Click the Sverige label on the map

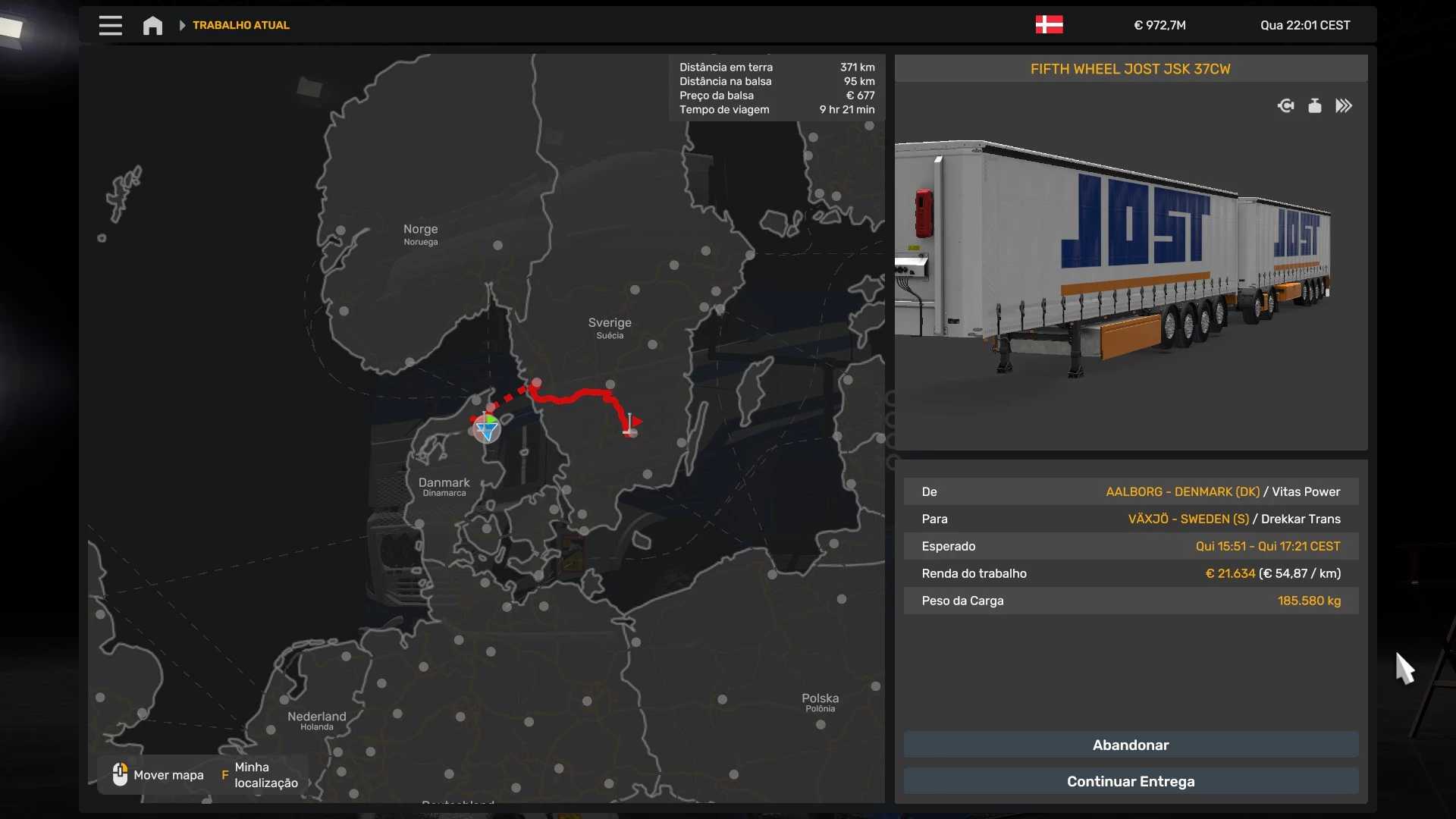tap(610, 323)
